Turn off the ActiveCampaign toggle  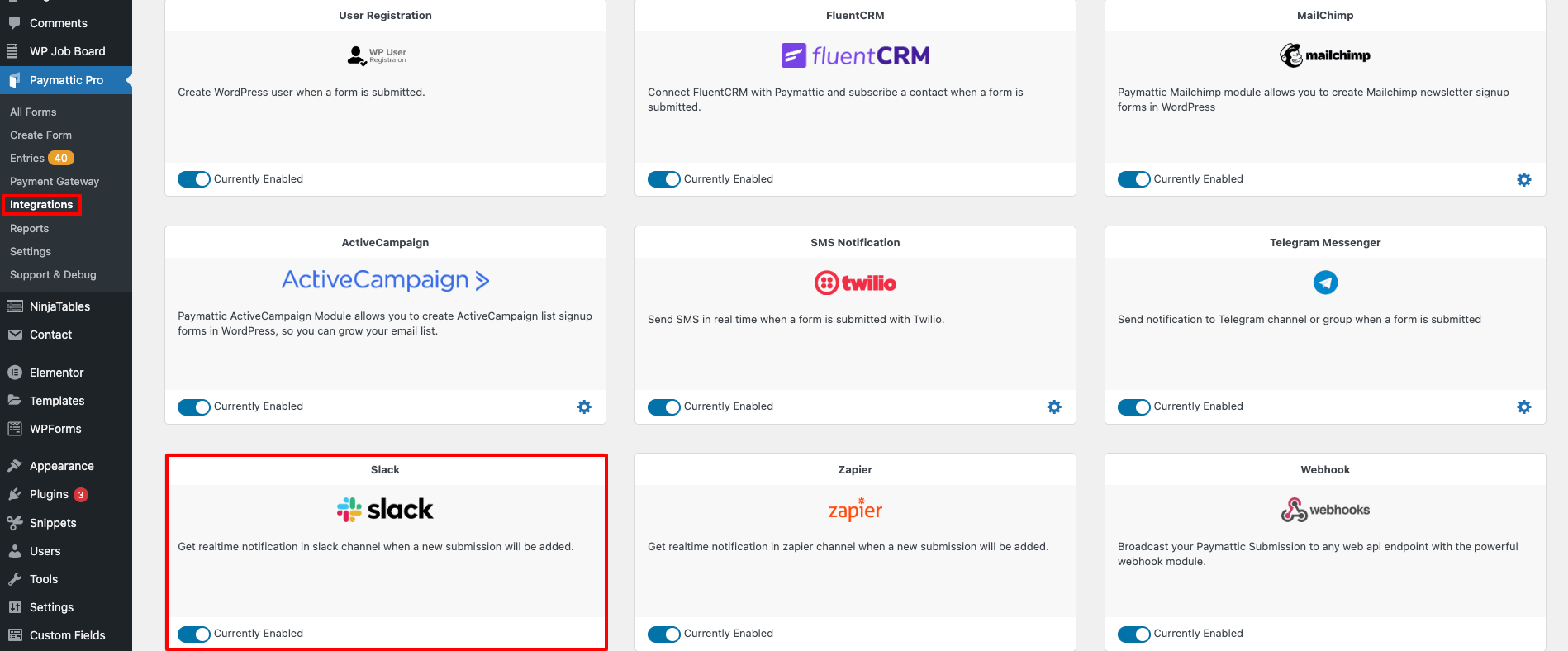pyautogui.click(x=194, y=406)
